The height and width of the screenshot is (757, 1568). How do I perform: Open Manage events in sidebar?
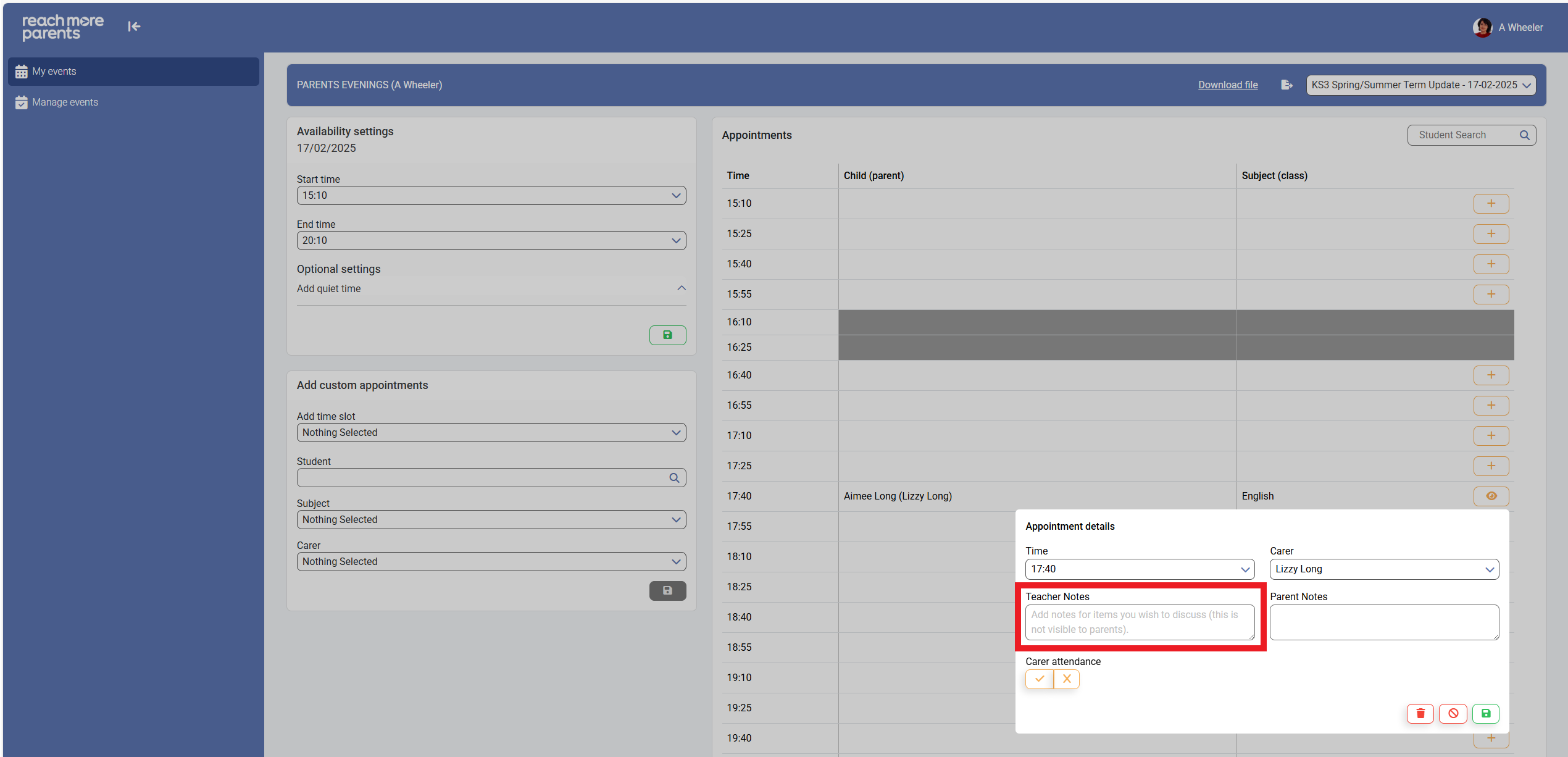pyautogui.click(x=65, y=102)
